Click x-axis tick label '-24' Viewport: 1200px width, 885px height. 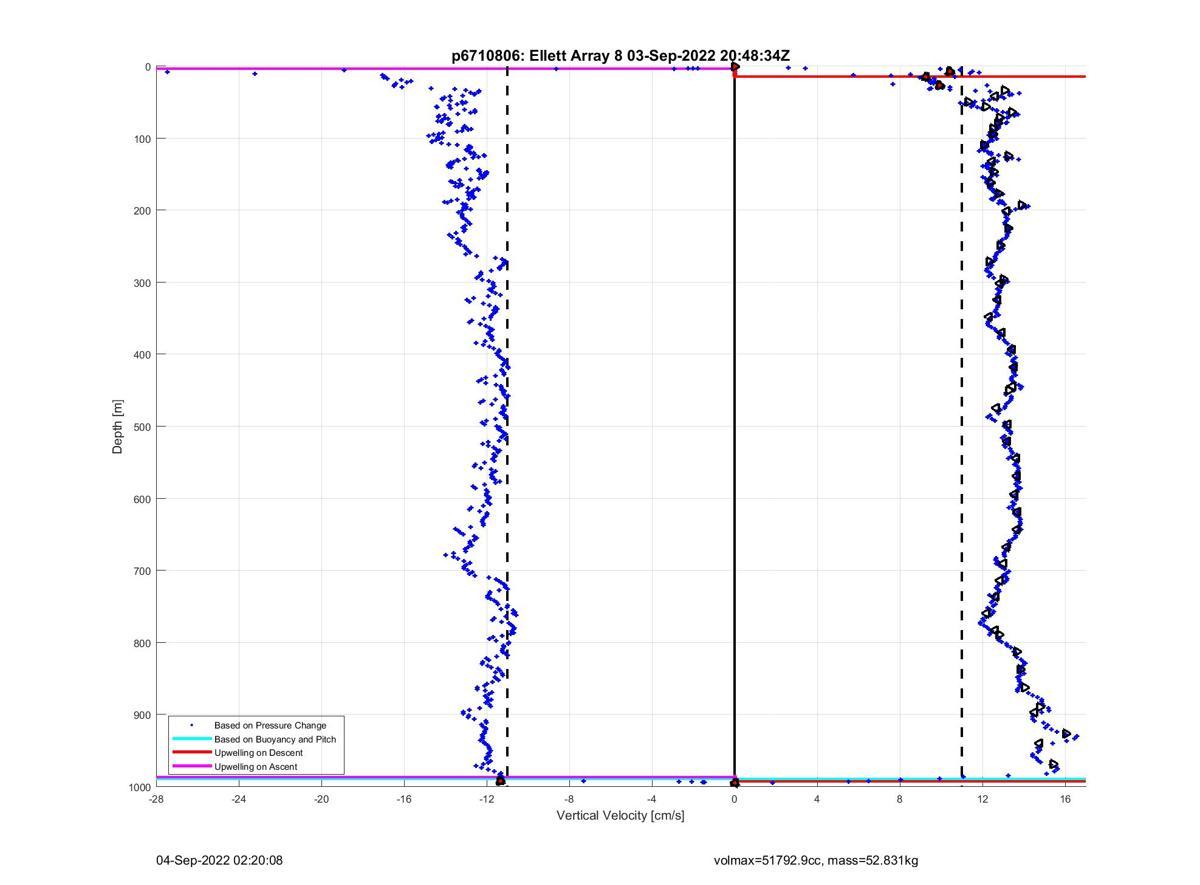pyautogui.click(x=238, y=799)
